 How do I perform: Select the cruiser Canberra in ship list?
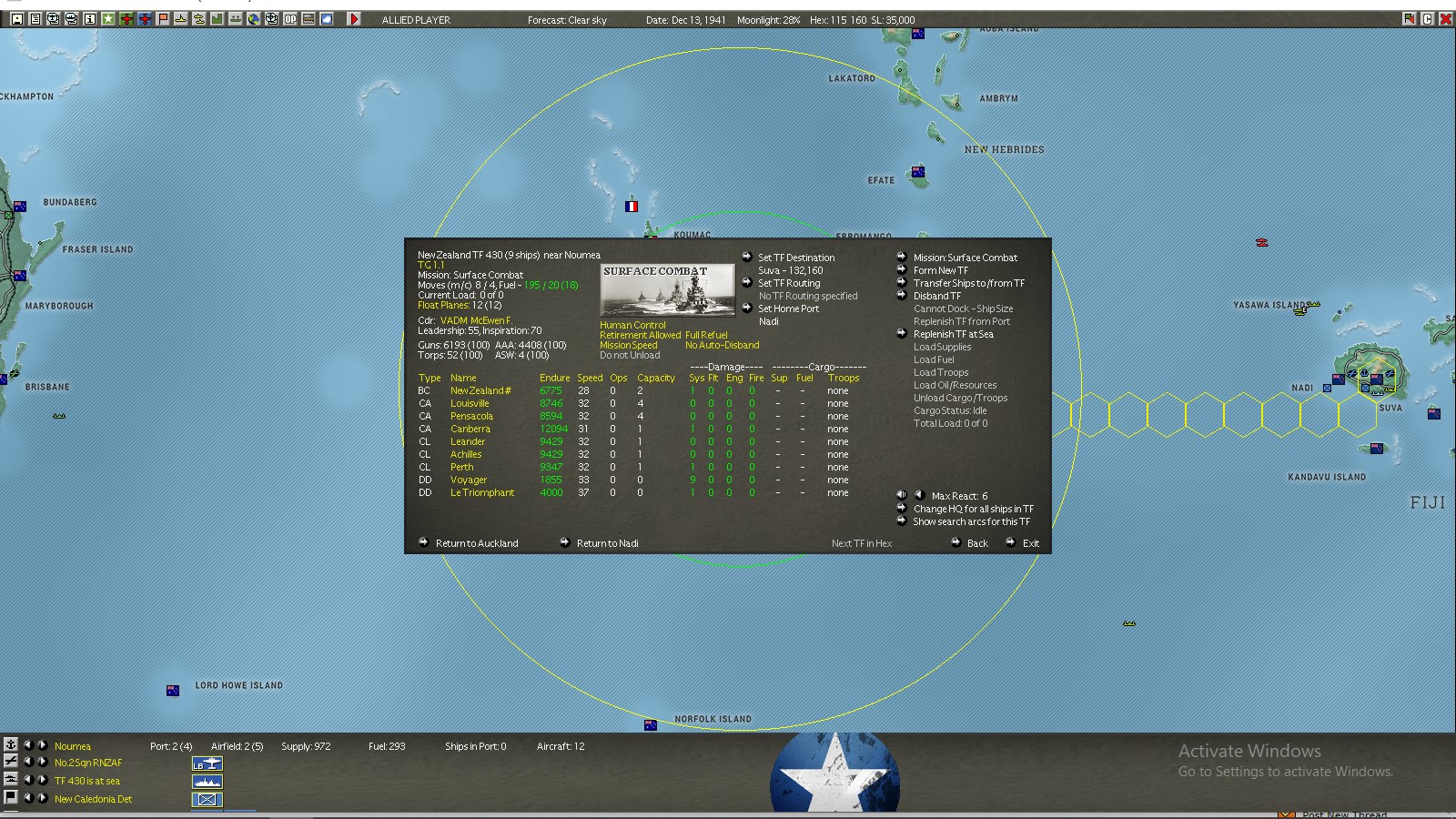pyautogui.click(x=470, y=429)
